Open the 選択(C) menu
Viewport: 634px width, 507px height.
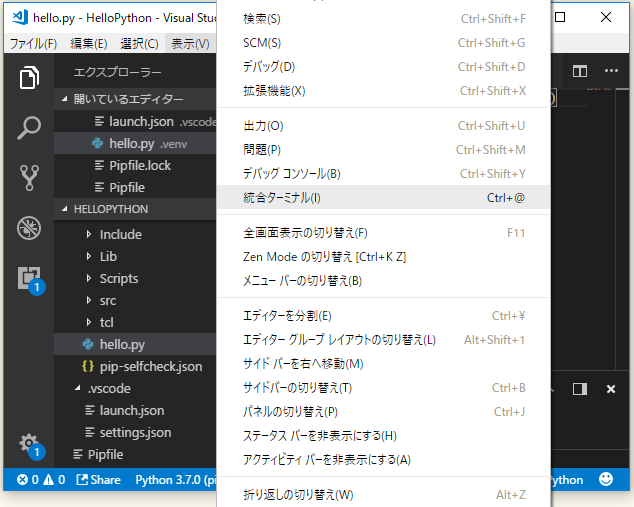139,43
